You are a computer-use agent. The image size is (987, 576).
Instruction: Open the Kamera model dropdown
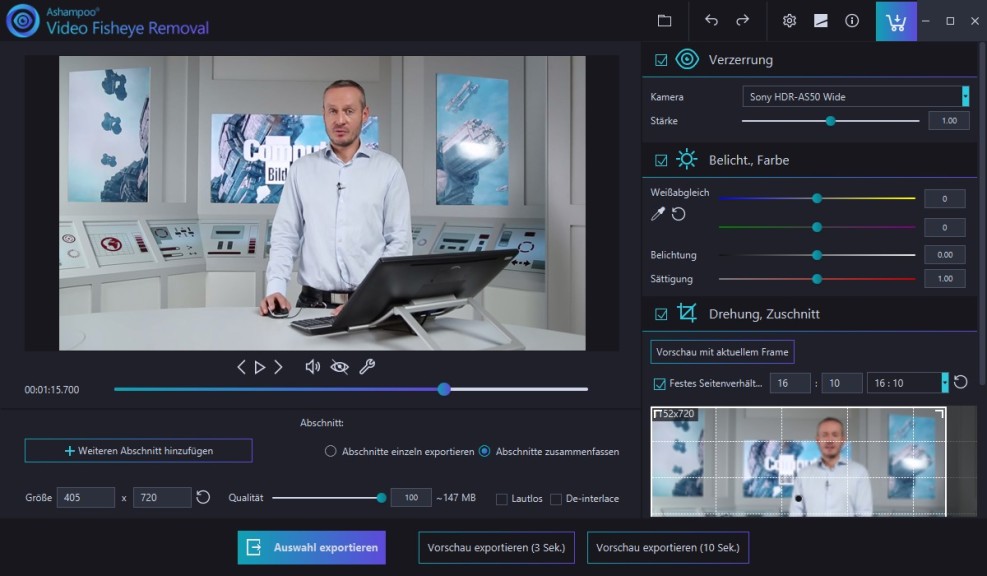click(965, 96)
